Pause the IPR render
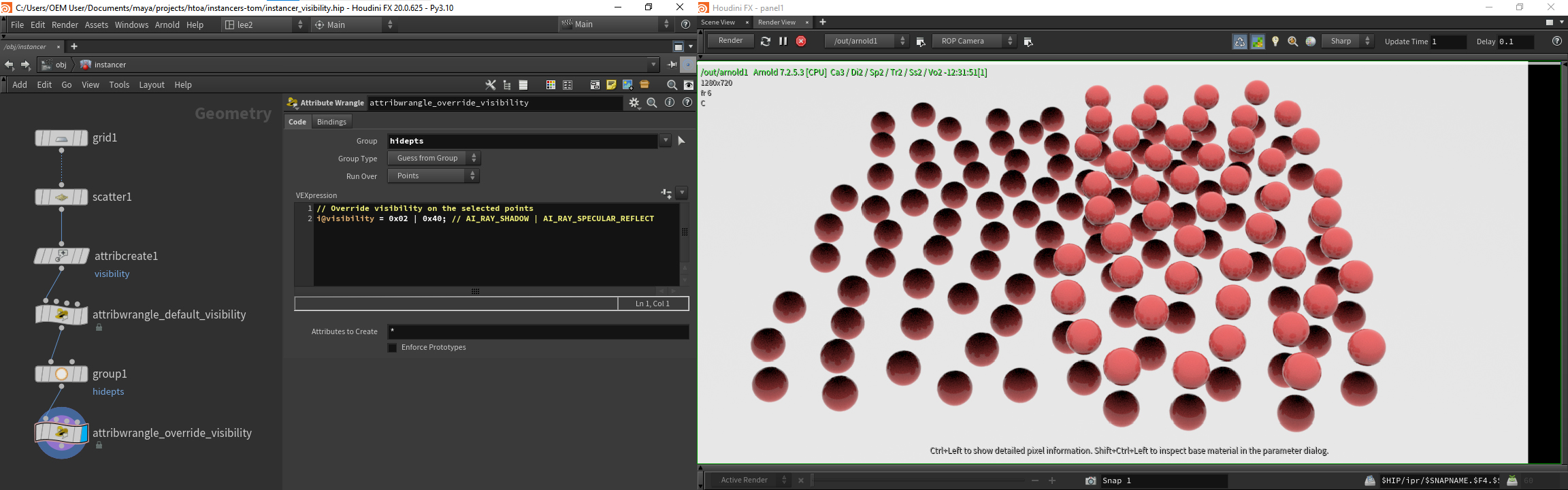The height and width of the screenshot is (490, 1568). click(x=783, y=42)
